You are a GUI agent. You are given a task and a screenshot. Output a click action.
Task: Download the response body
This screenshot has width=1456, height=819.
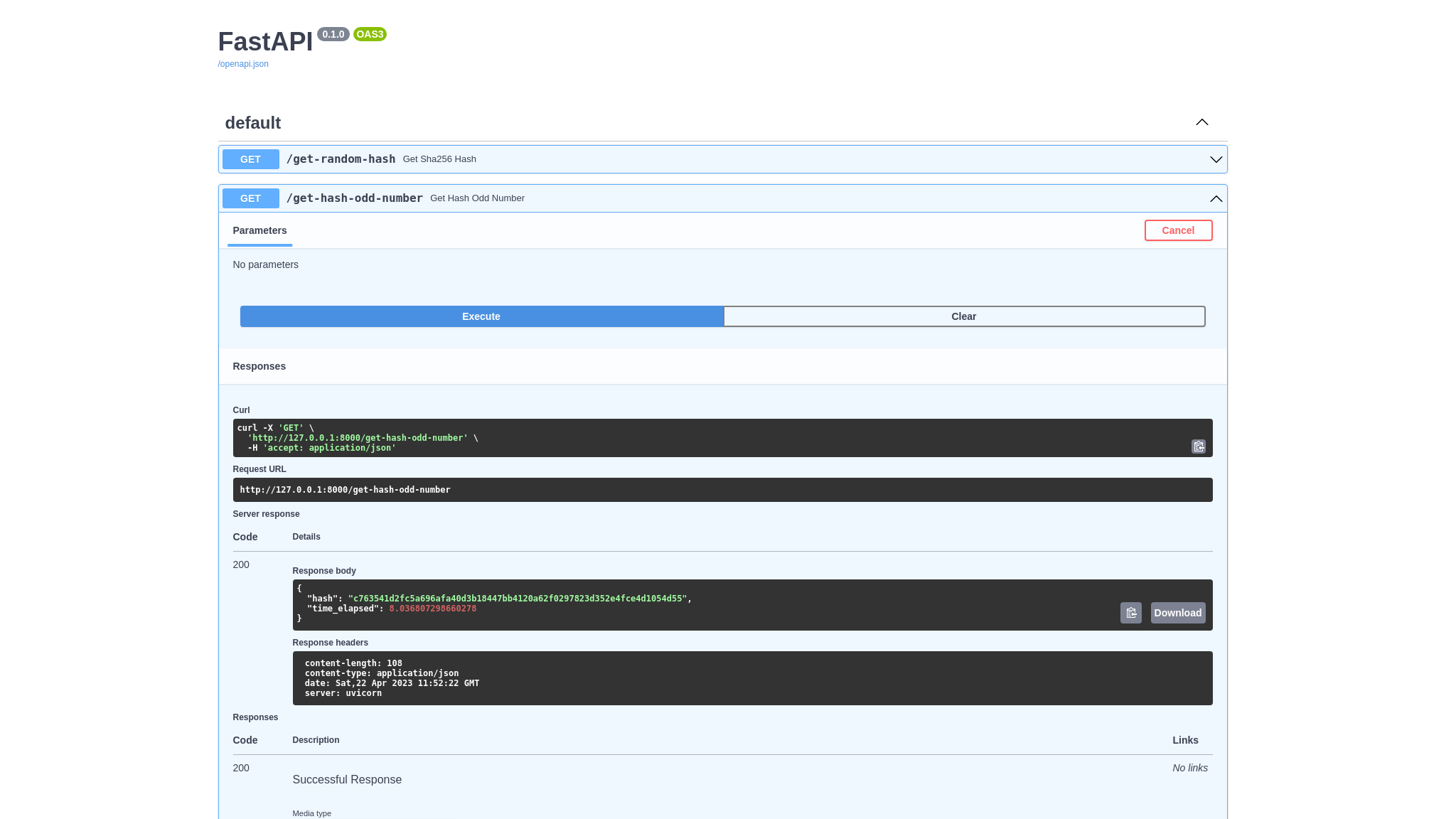(x=1177, y=613)
